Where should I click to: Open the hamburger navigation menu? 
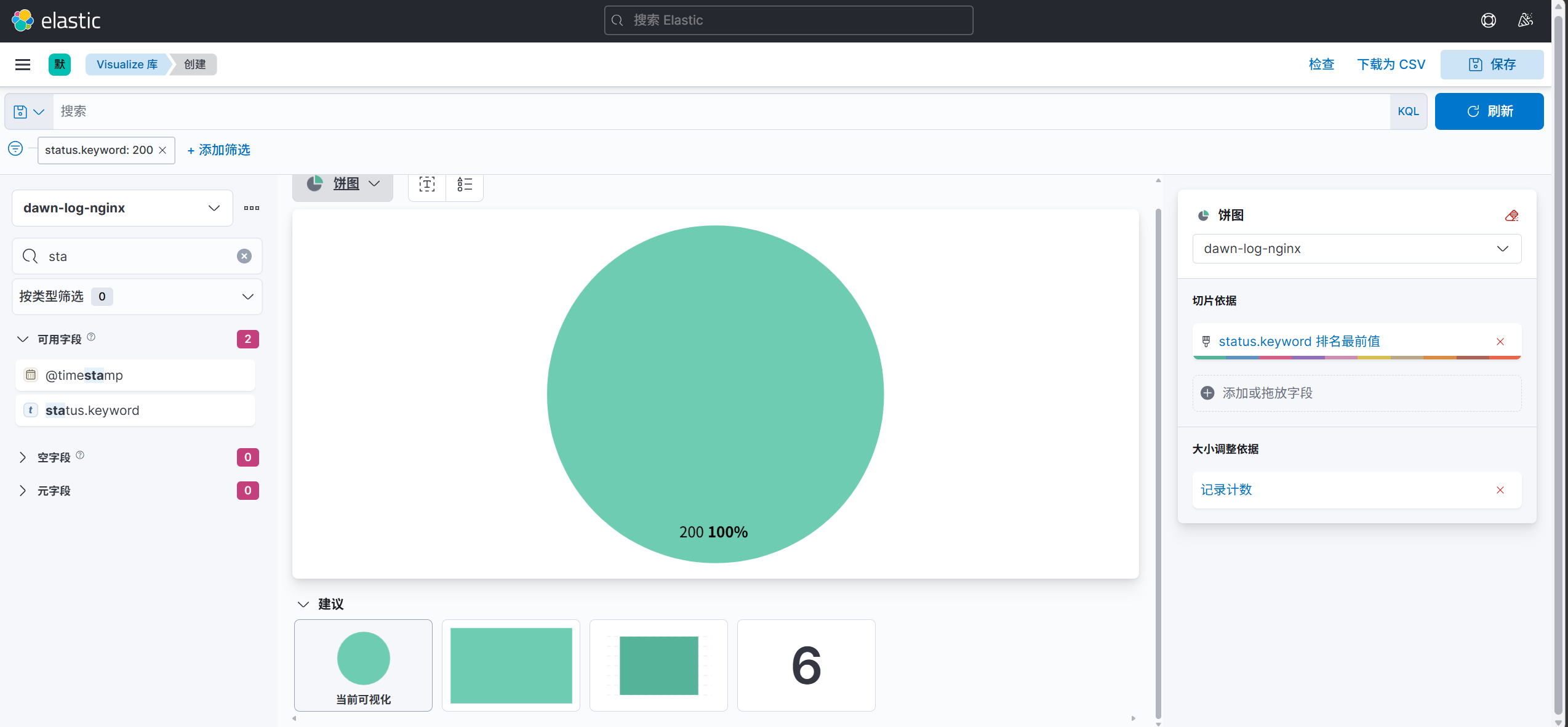23,65
